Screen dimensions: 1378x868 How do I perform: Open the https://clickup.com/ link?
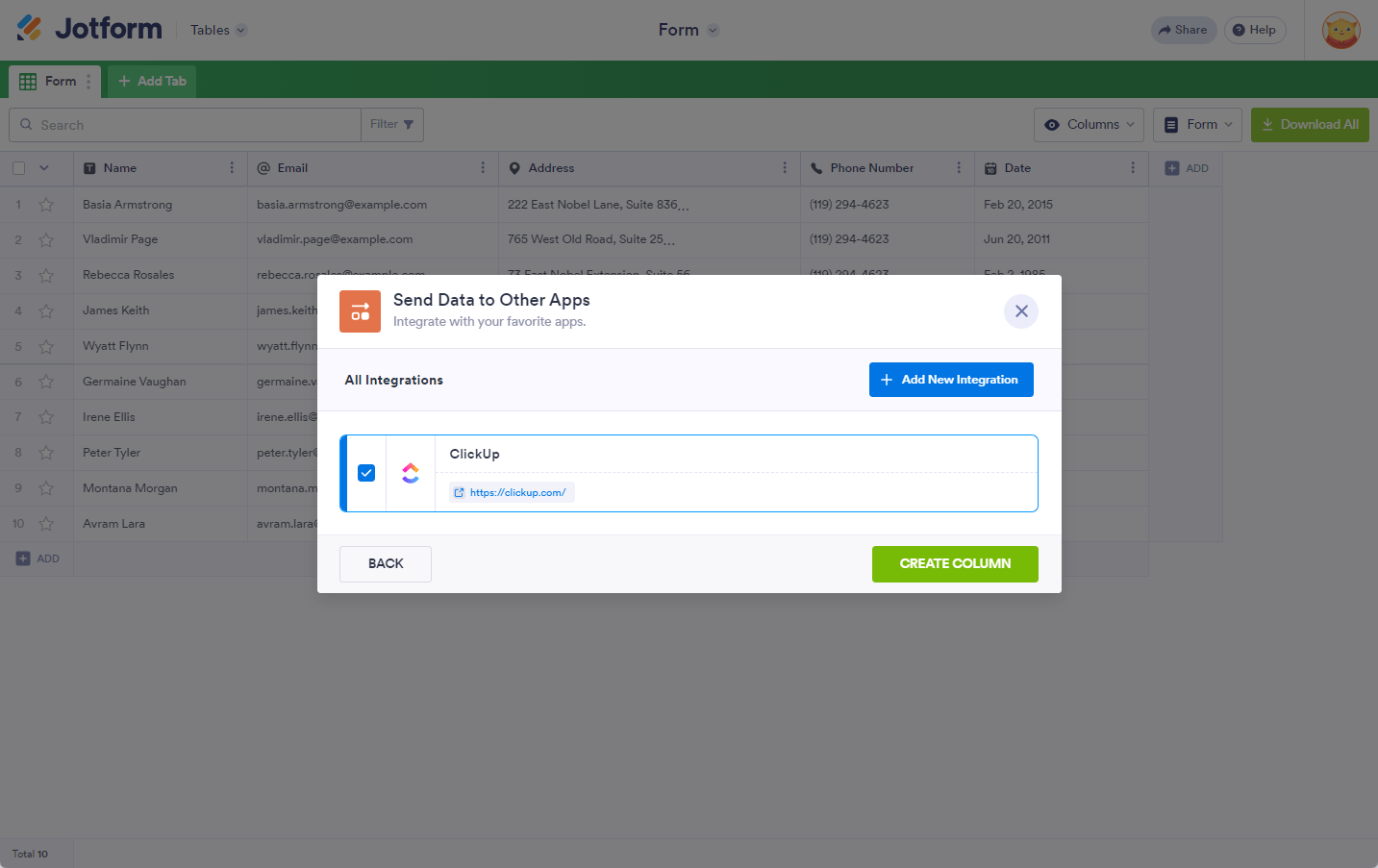point(512,493)
